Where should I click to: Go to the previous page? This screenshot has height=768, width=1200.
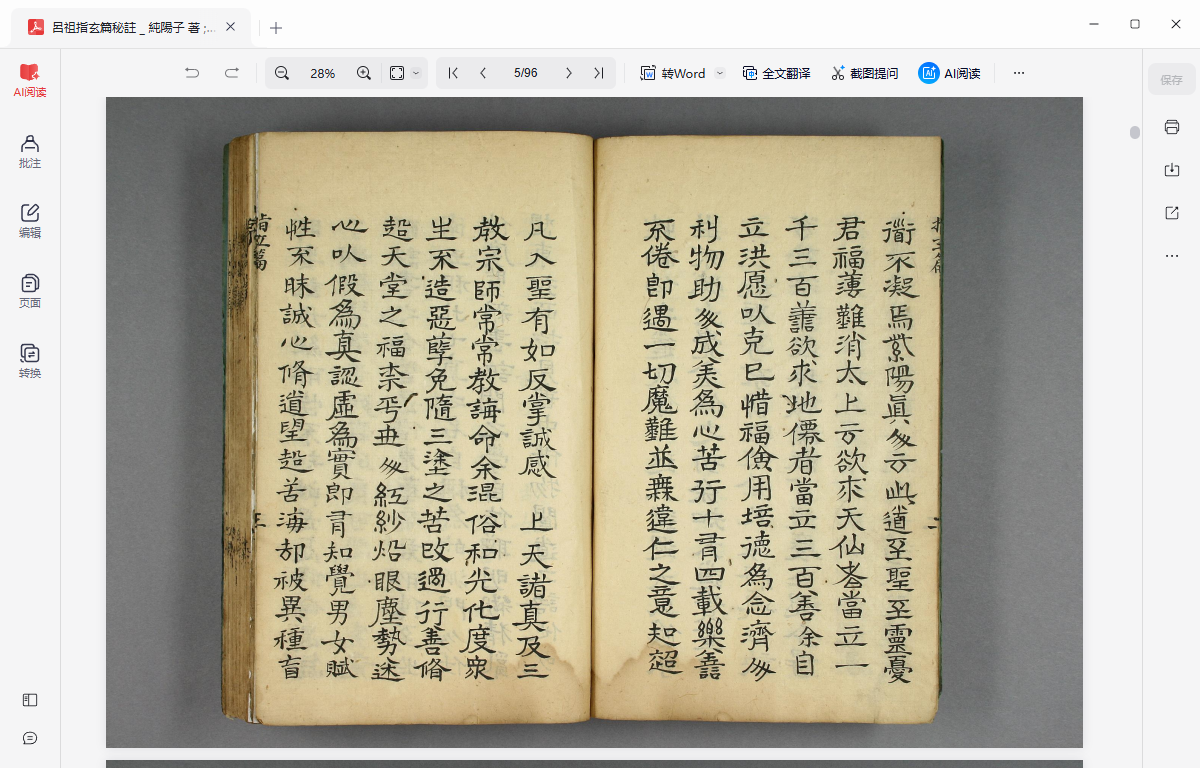(484, 73)
